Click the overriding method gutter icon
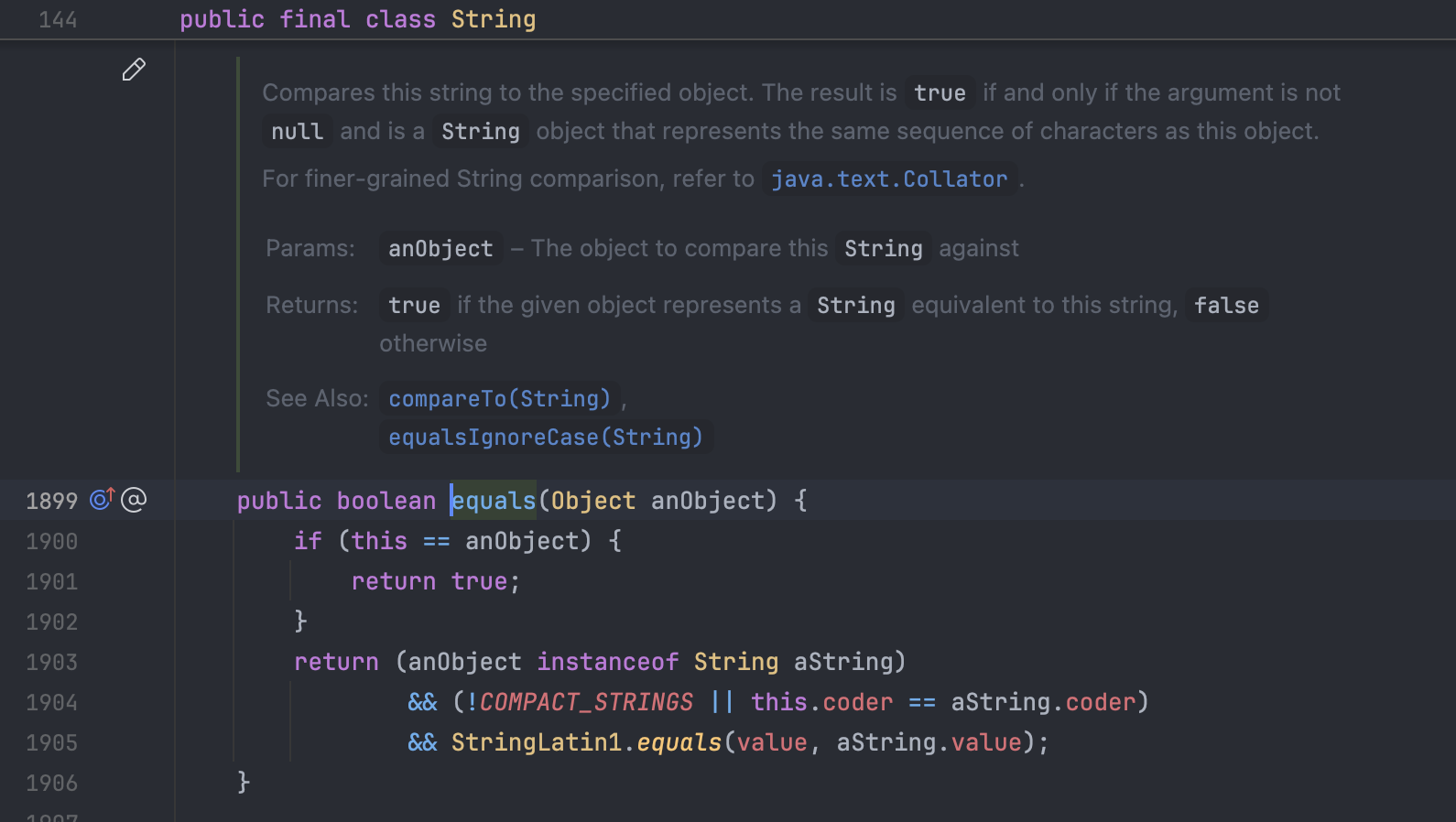This screenshot has width=1456, height=822. (x=102, y=499)
